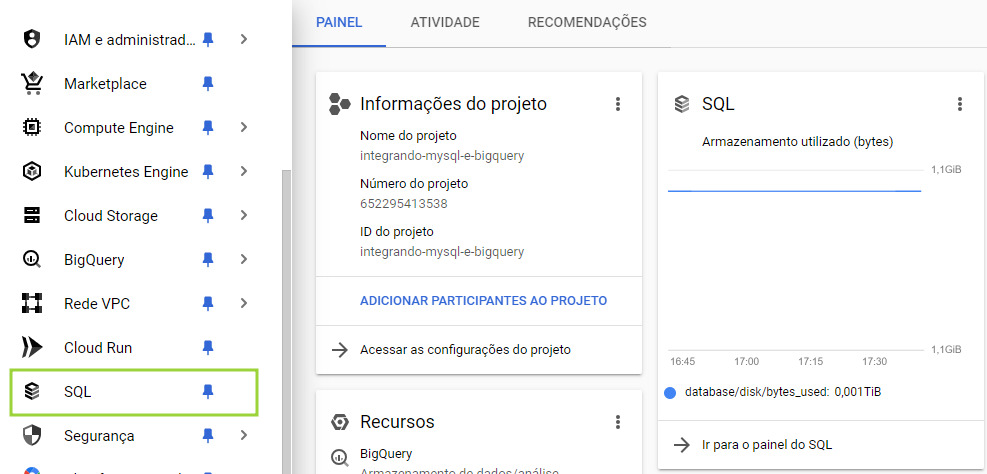
Task: Click Acessar as configurações do projeto
Action: (x=465, y=349)
